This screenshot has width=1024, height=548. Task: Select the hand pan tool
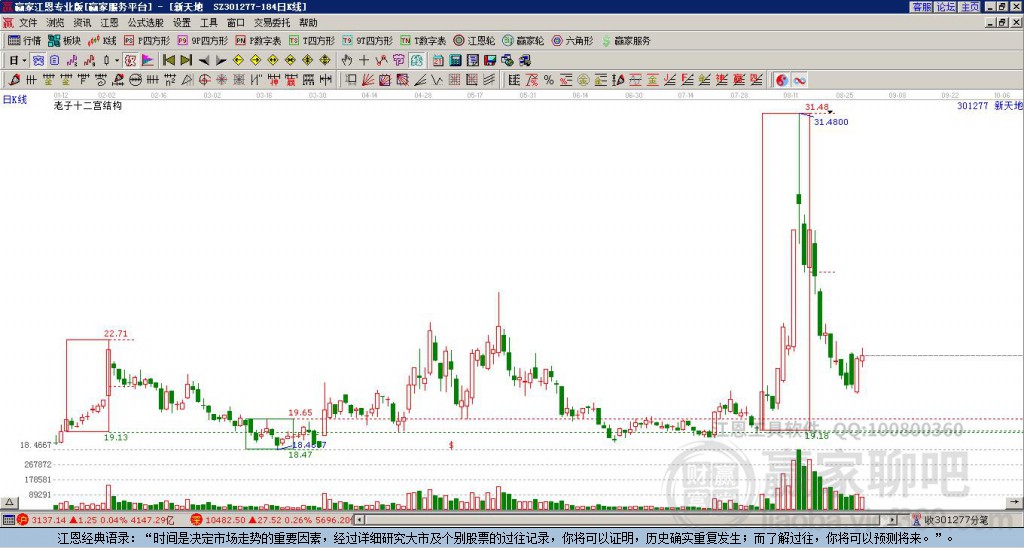coord(347,61)
